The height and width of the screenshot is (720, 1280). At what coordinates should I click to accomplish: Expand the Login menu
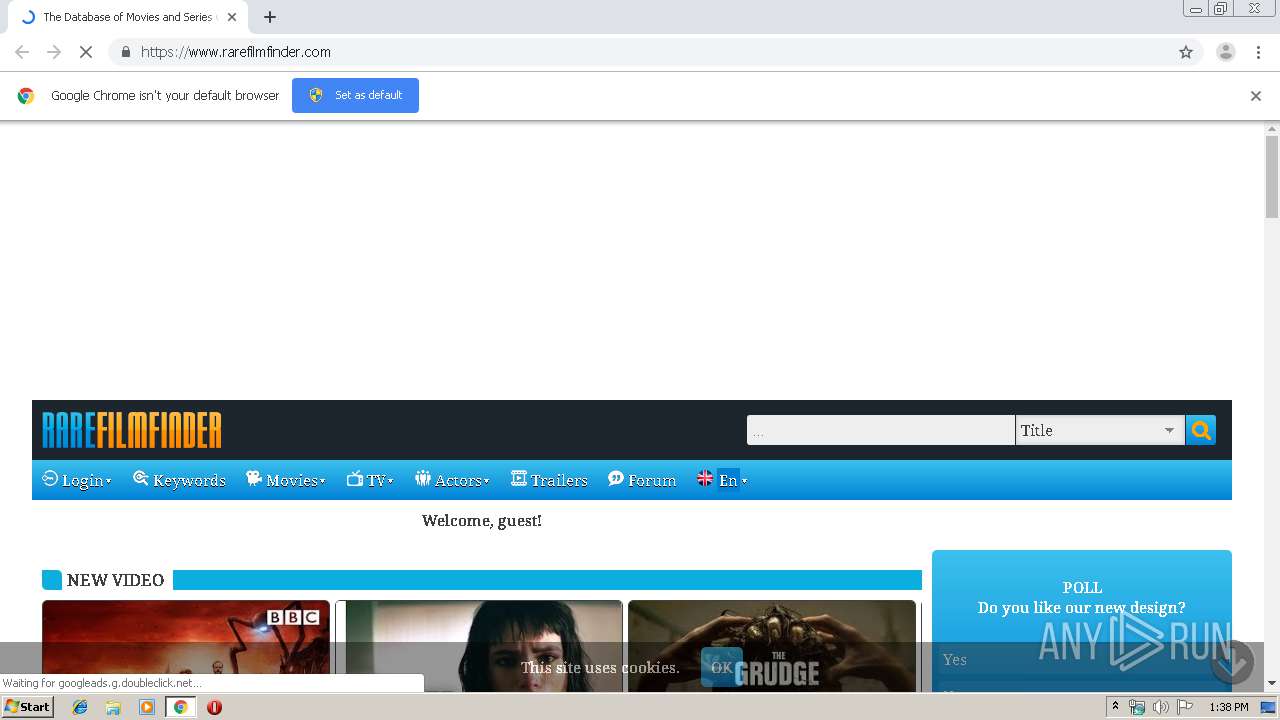point(77,480)
